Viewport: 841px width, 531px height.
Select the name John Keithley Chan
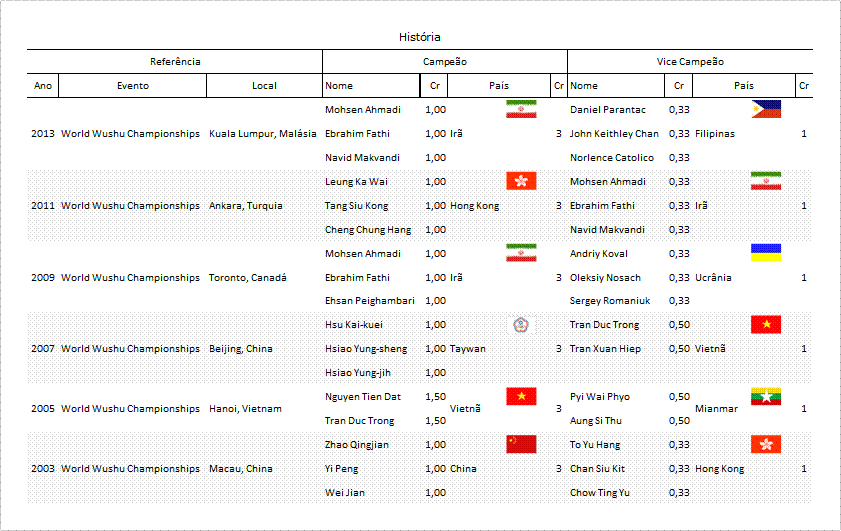pos(614,134)
